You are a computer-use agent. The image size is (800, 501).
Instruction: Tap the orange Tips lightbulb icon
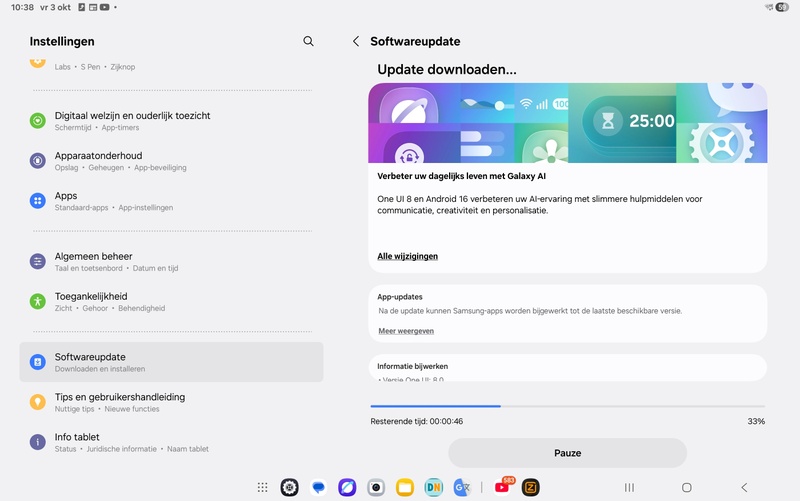(38, 402)
